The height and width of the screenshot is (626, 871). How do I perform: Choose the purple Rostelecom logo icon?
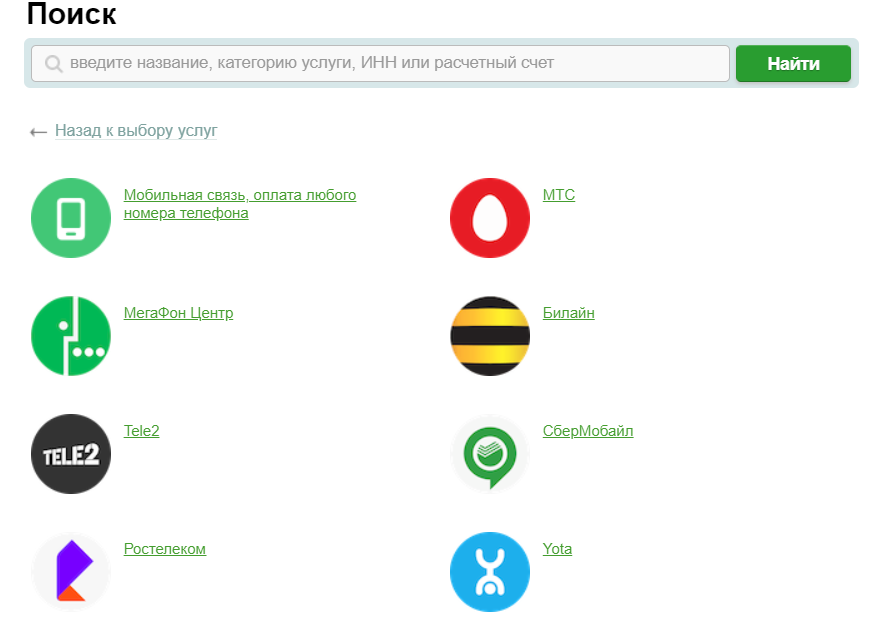(71, 572)
